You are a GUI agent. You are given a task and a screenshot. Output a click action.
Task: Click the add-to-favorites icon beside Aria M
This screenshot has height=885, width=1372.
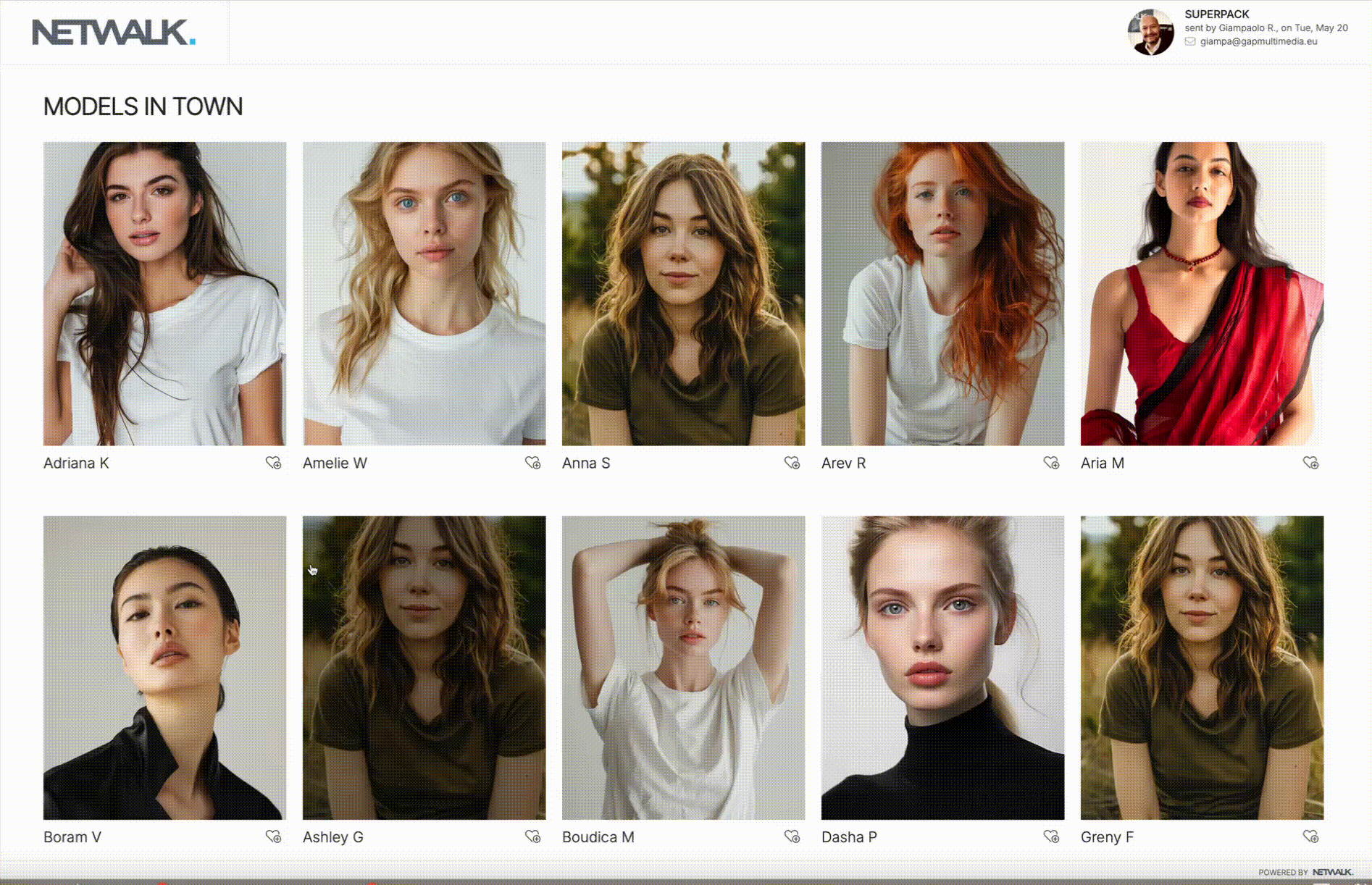point(1312,463)
